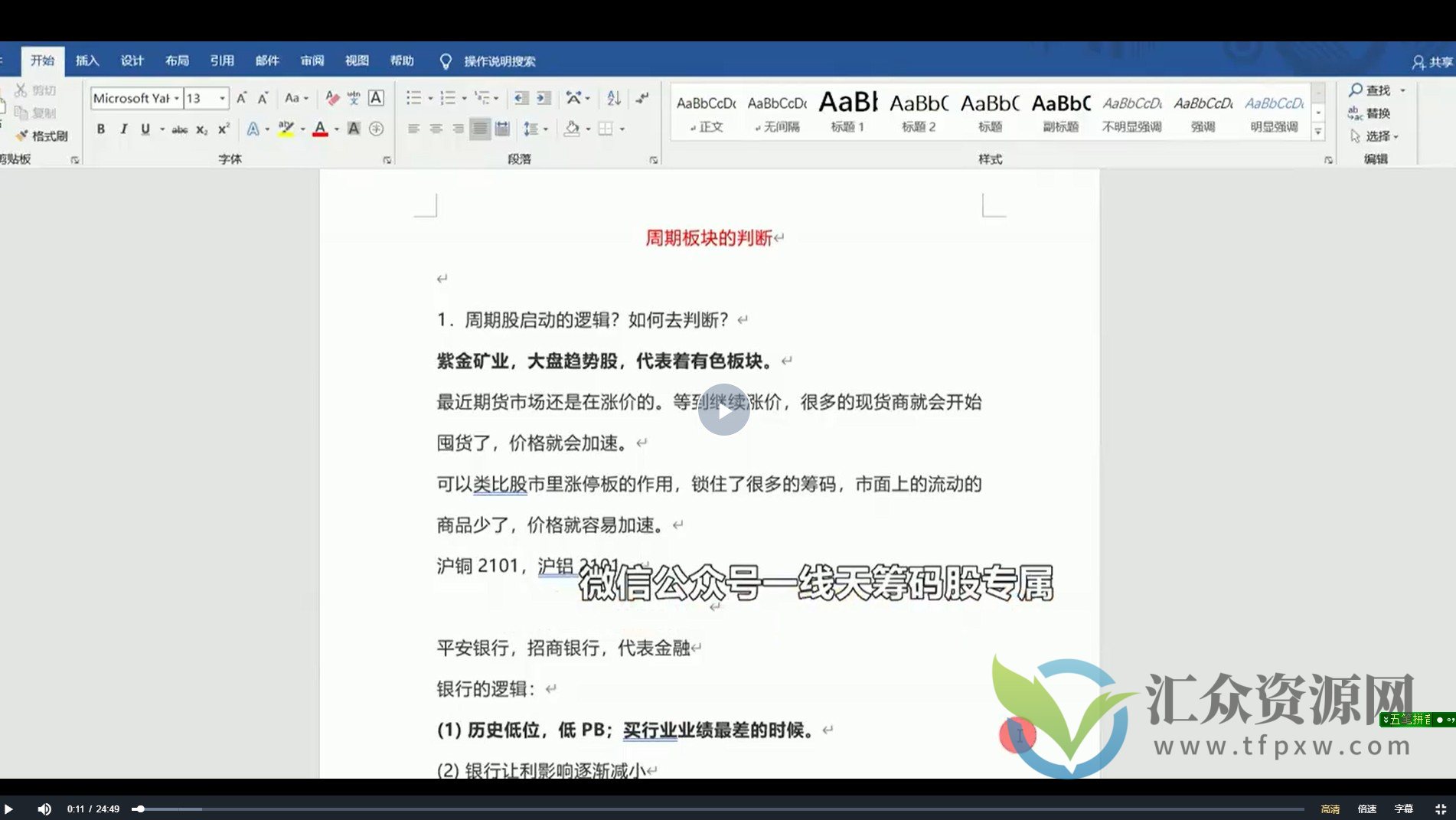
Task: Click the center align icon
Action: (x=436, y=129)
